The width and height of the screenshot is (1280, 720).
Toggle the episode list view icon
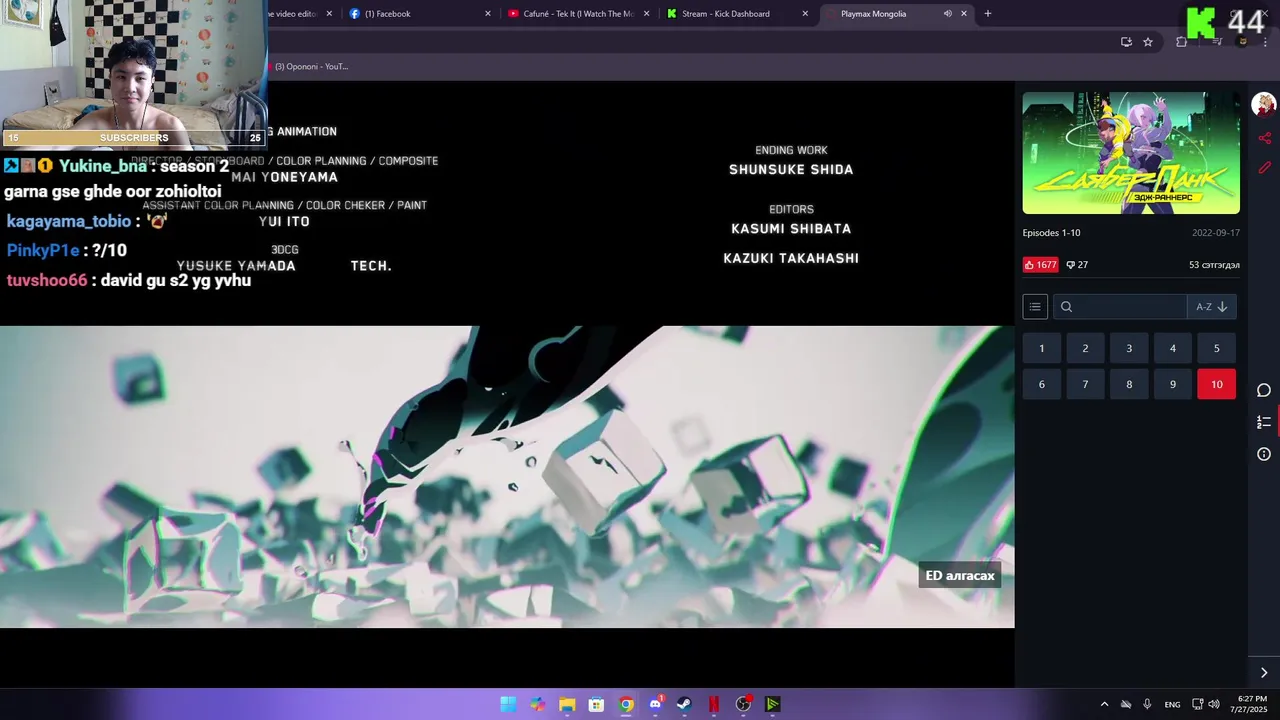pos(1035,307)
